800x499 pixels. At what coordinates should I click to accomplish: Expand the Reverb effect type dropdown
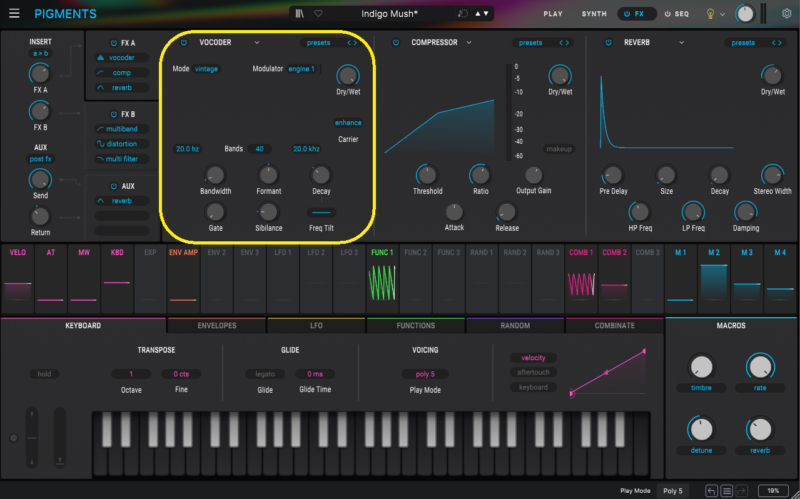[681, 42]
